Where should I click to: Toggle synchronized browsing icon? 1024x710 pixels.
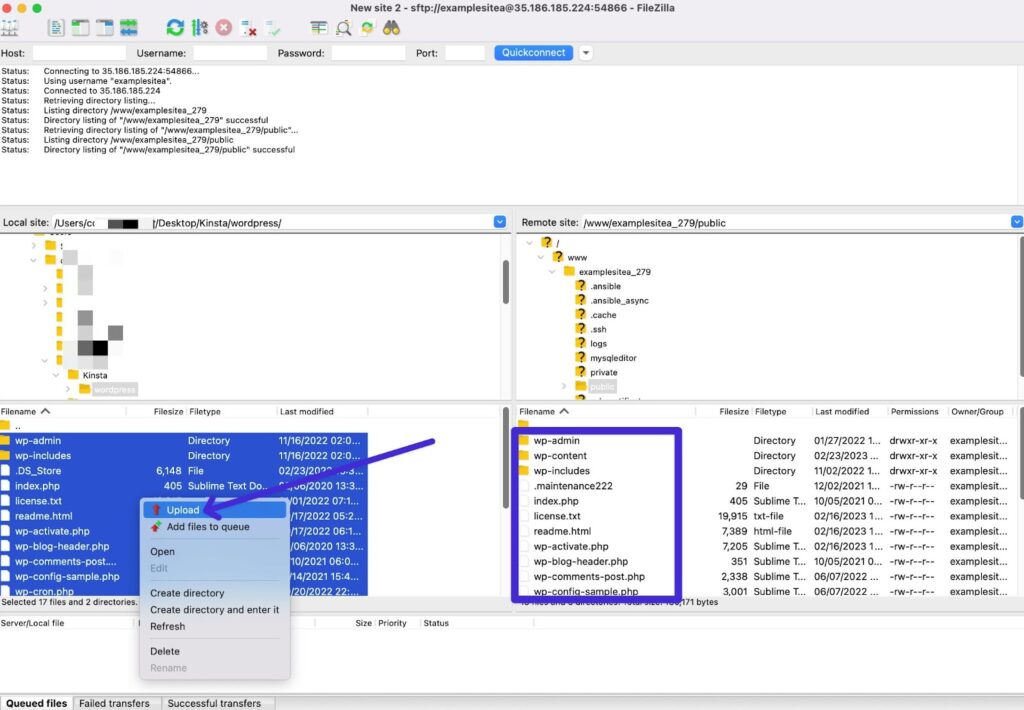tap(367, 28)
